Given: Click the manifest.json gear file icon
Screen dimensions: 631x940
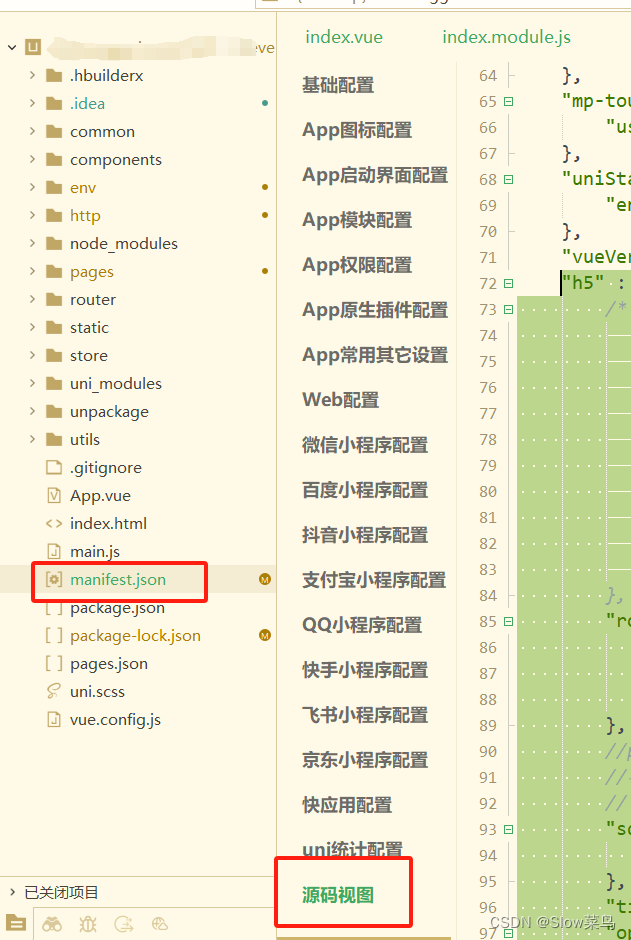Looking at the screenshot, I should click(54, 580).
